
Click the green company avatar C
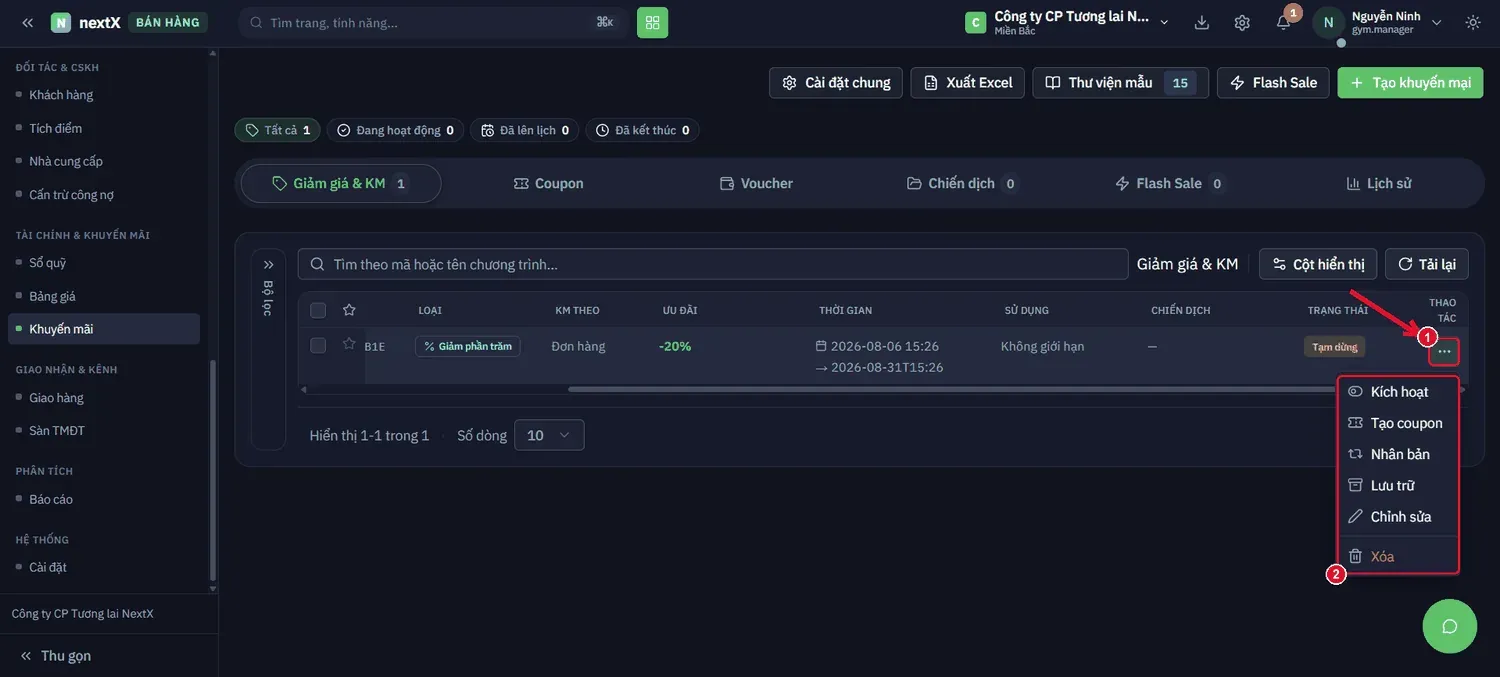tap(975, 22)
